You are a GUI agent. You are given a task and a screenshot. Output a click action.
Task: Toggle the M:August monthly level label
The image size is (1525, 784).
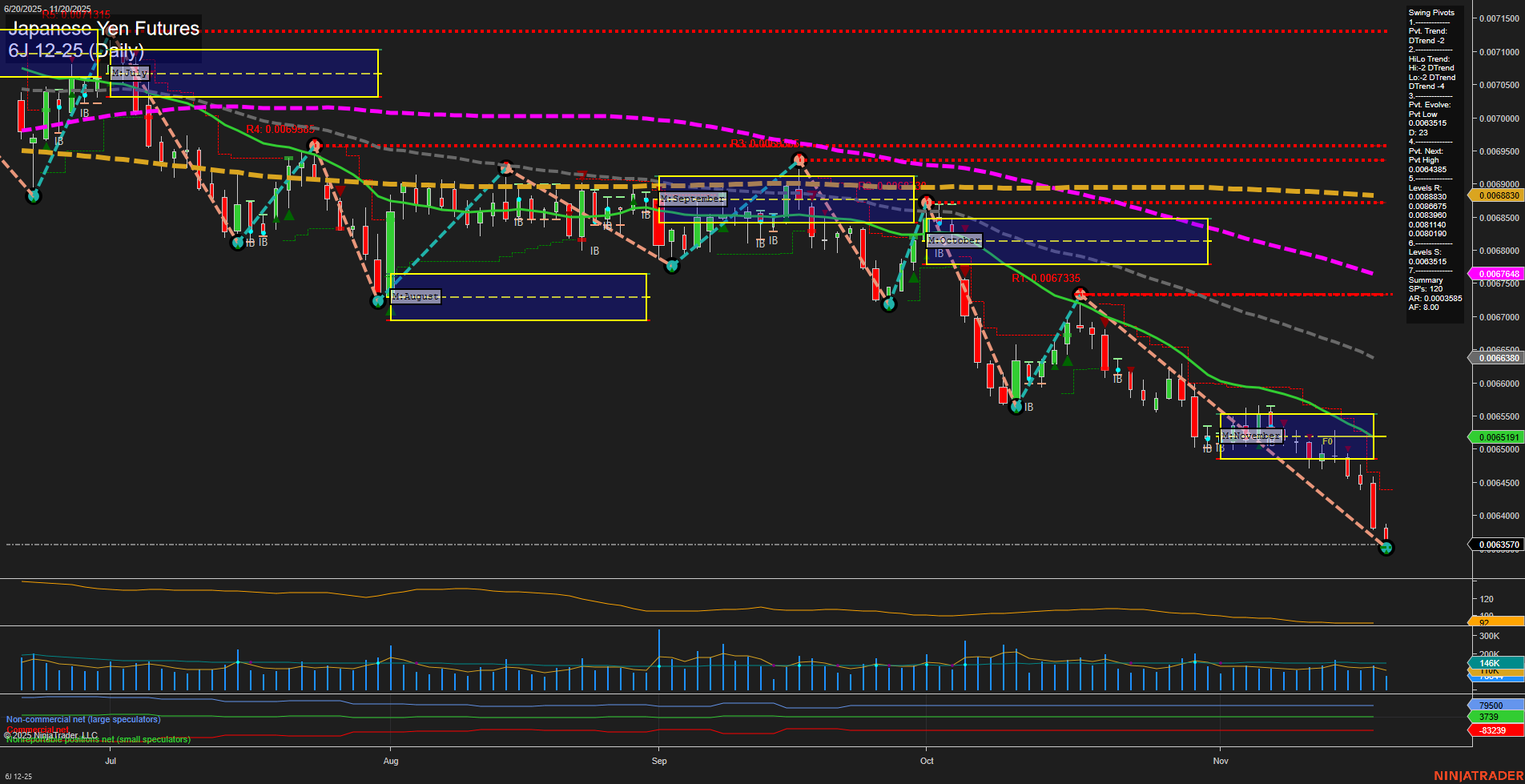tap(413, 296)
